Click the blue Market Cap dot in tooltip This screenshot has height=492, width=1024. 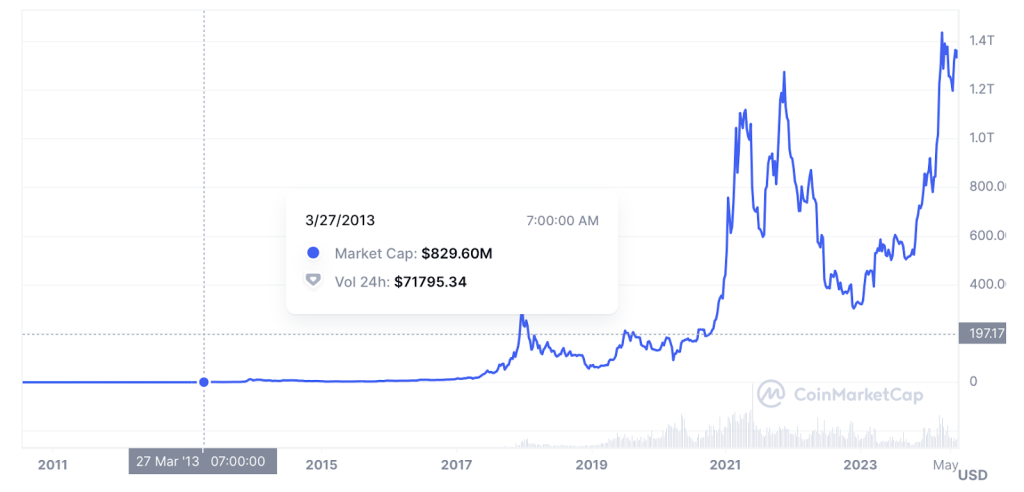coord(313,253)
